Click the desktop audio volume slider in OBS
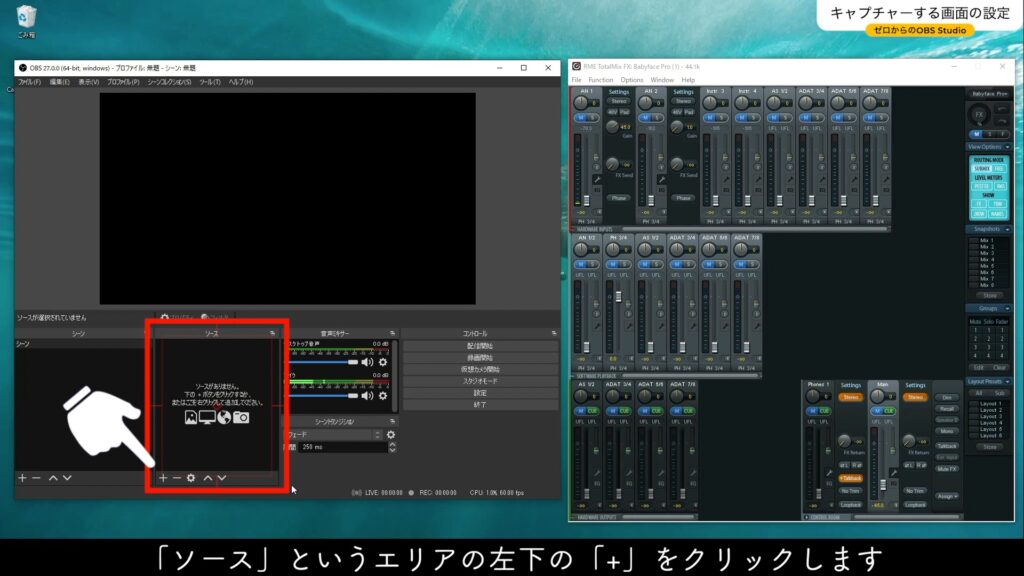This screenshot has width=1024, height=576. 325,362
